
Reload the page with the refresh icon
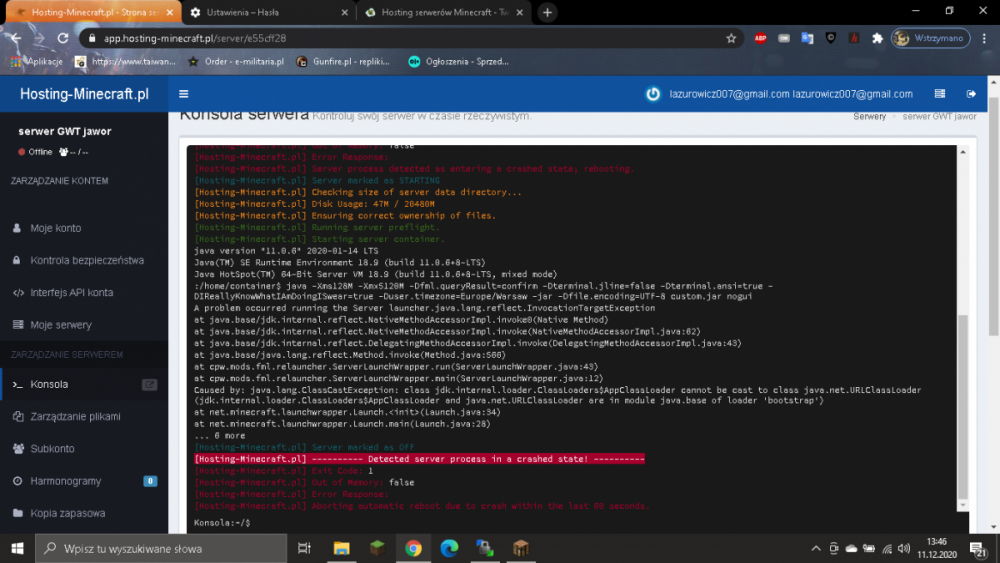point(63,38)
